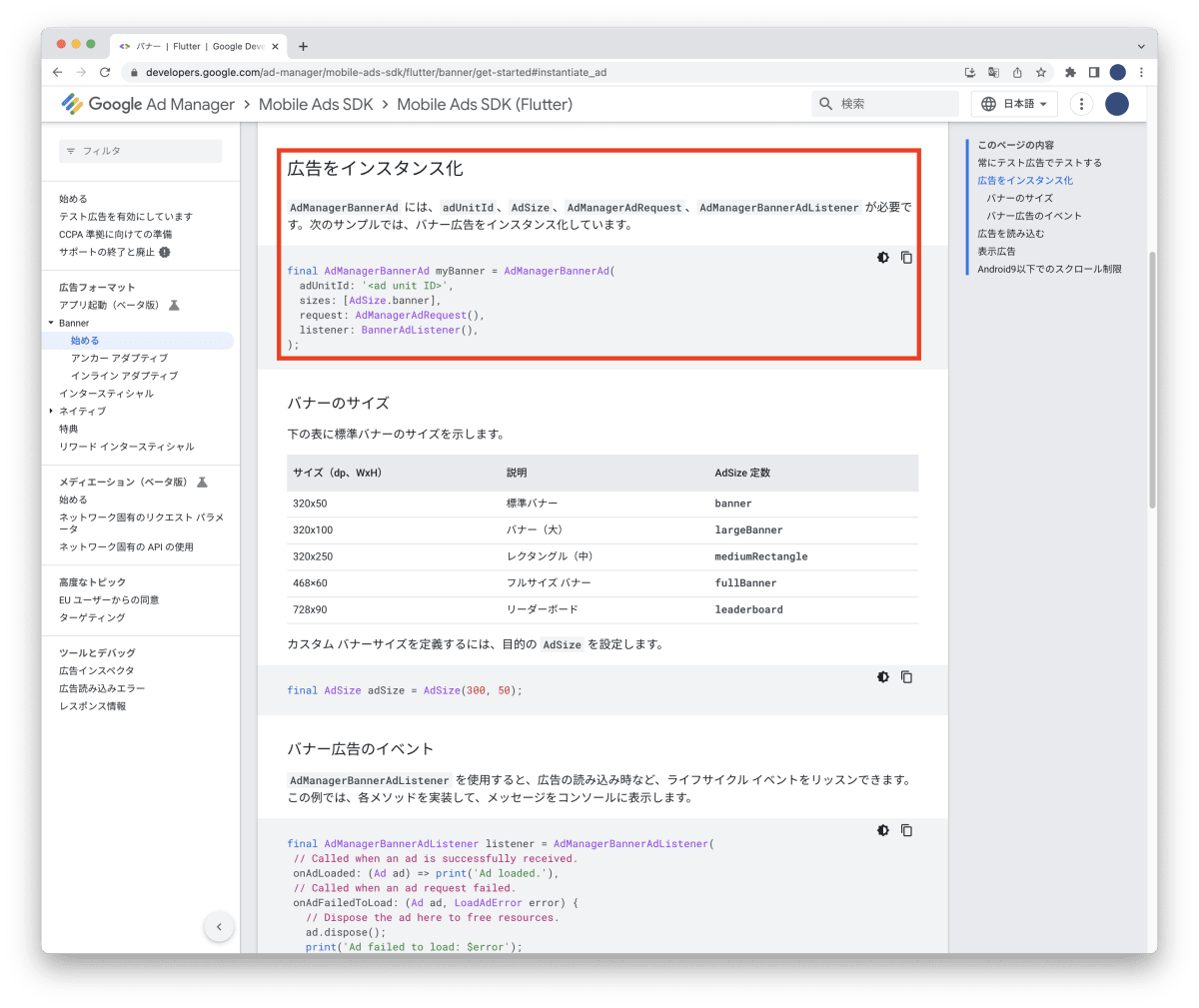Open Mobile Ads SDK breadcrumb

tap(316, 104)
